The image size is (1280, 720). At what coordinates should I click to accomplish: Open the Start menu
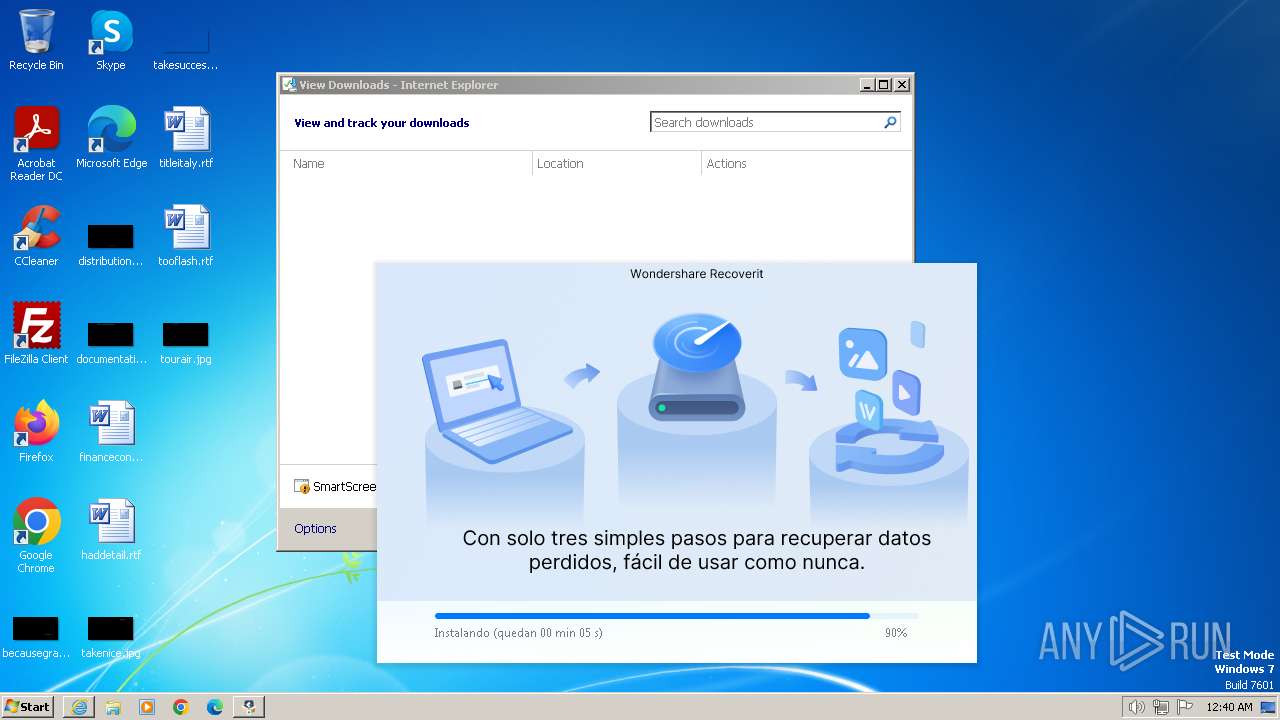pyautogui.click(x=28, y=707)
